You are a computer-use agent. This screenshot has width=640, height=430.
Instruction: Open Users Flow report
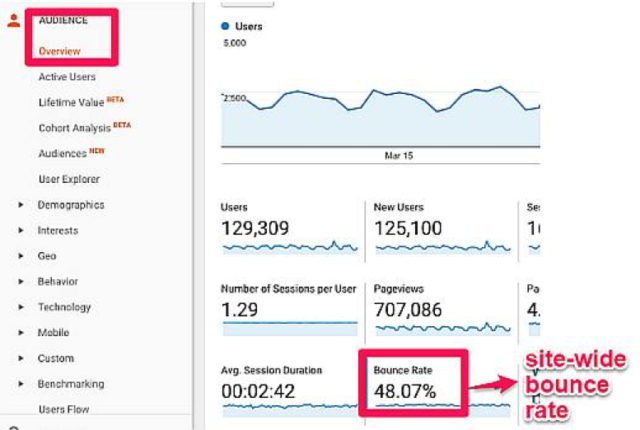65,409
